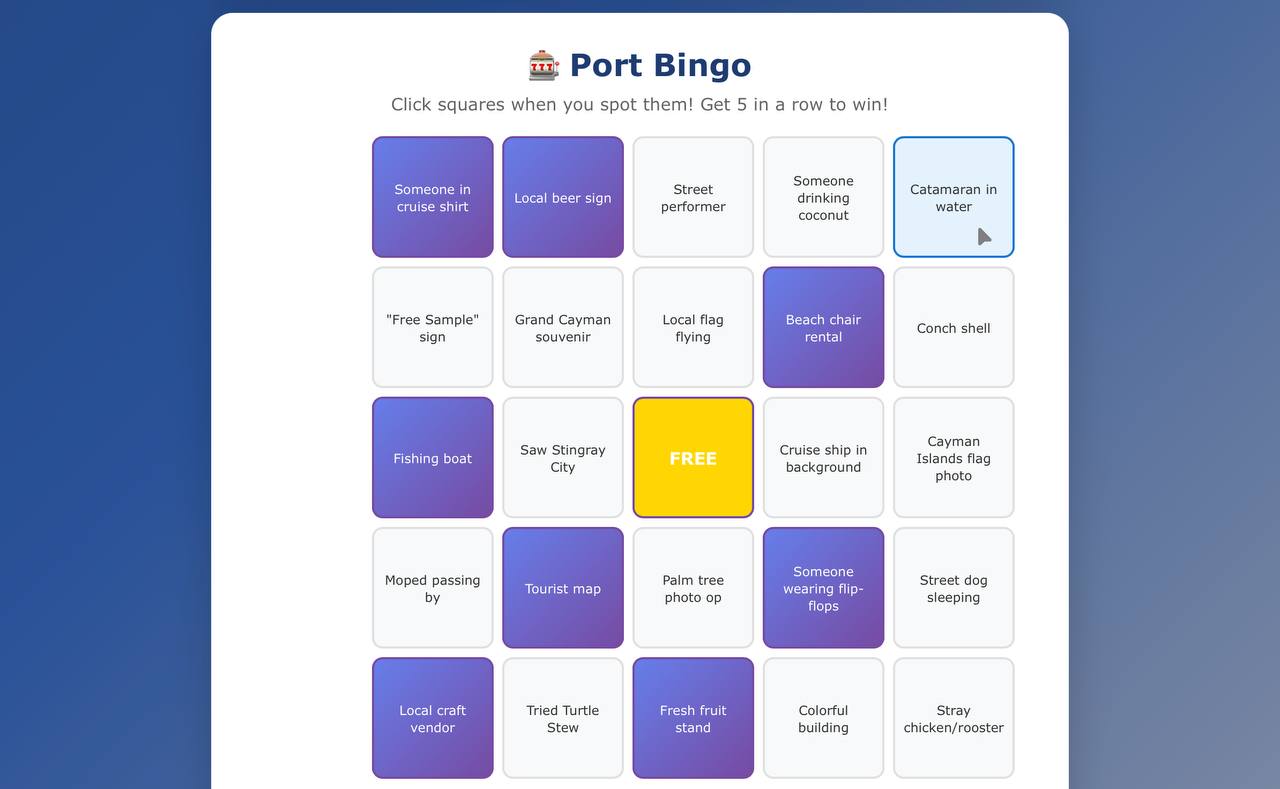Deselect the "Local craft vendor" square
1280x789 pixels.
(x=432, y=718)
